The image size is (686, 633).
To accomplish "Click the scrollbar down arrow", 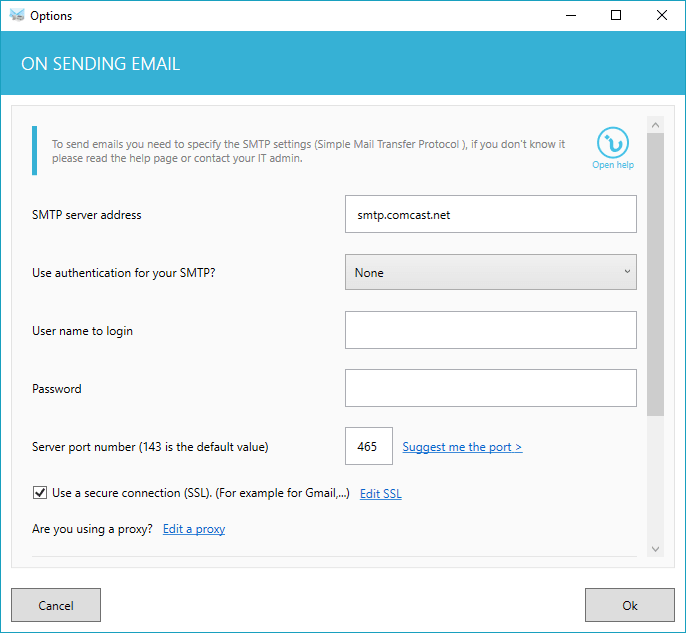I will pos(655,549).
